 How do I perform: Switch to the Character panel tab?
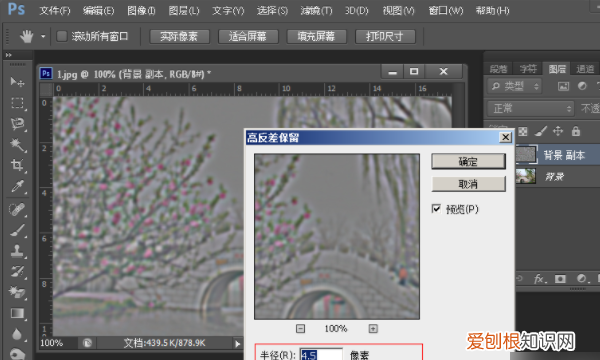pyautogui.click(x=528, y=69)
